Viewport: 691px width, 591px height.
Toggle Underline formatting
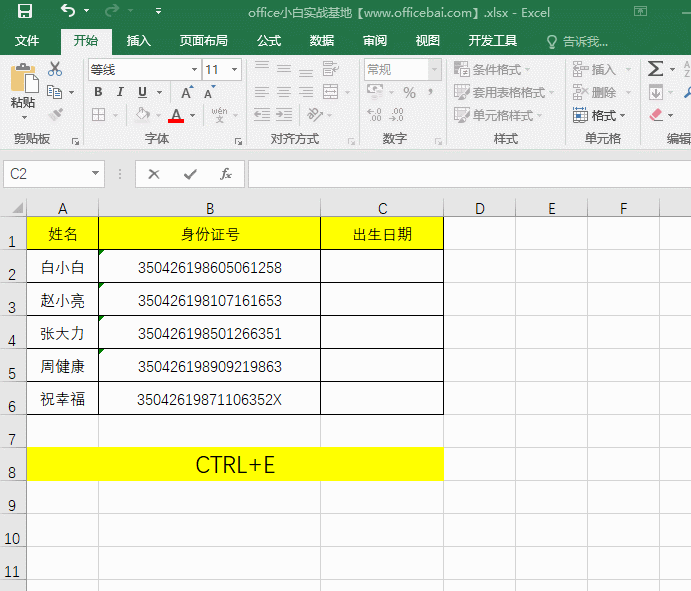142,92
